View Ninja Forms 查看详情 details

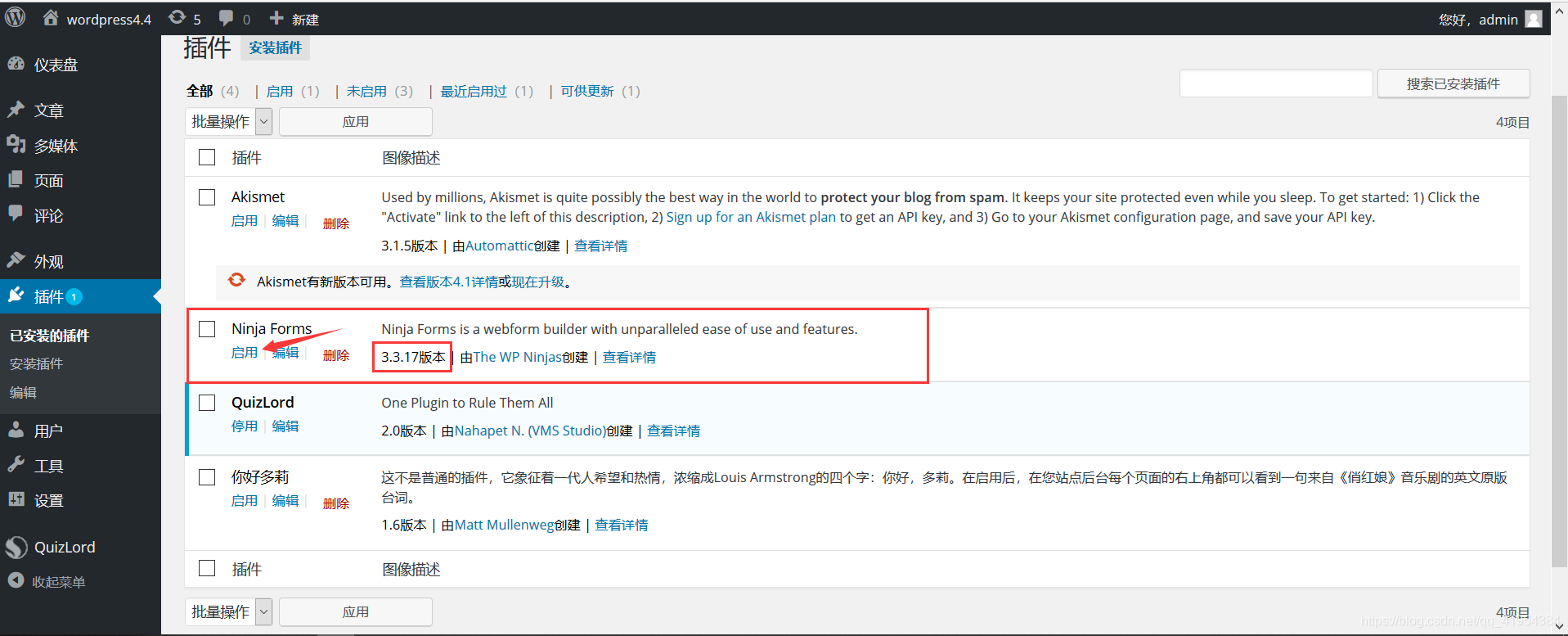coord(629,357)
